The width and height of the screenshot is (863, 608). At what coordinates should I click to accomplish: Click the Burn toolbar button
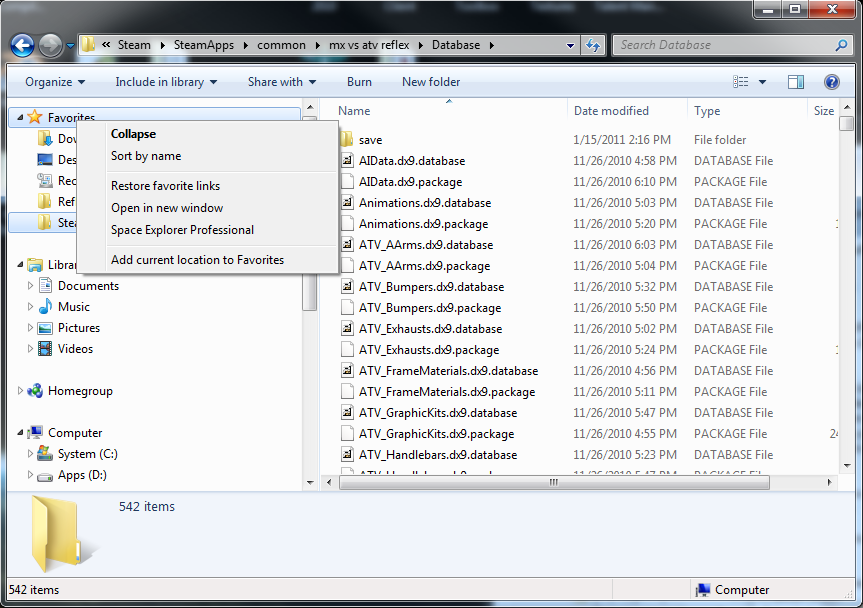(359, 81)
